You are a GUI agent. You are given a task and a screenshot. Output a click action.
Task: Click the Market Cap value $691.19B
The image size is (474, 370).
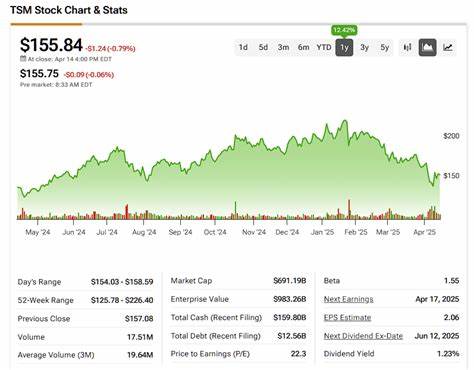pos(290,281)
